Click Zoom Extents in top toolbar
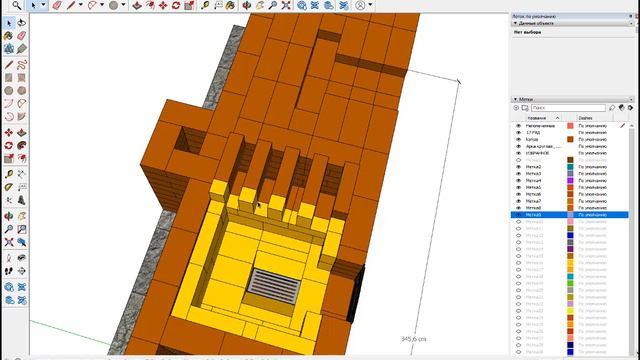 [286, 5]
